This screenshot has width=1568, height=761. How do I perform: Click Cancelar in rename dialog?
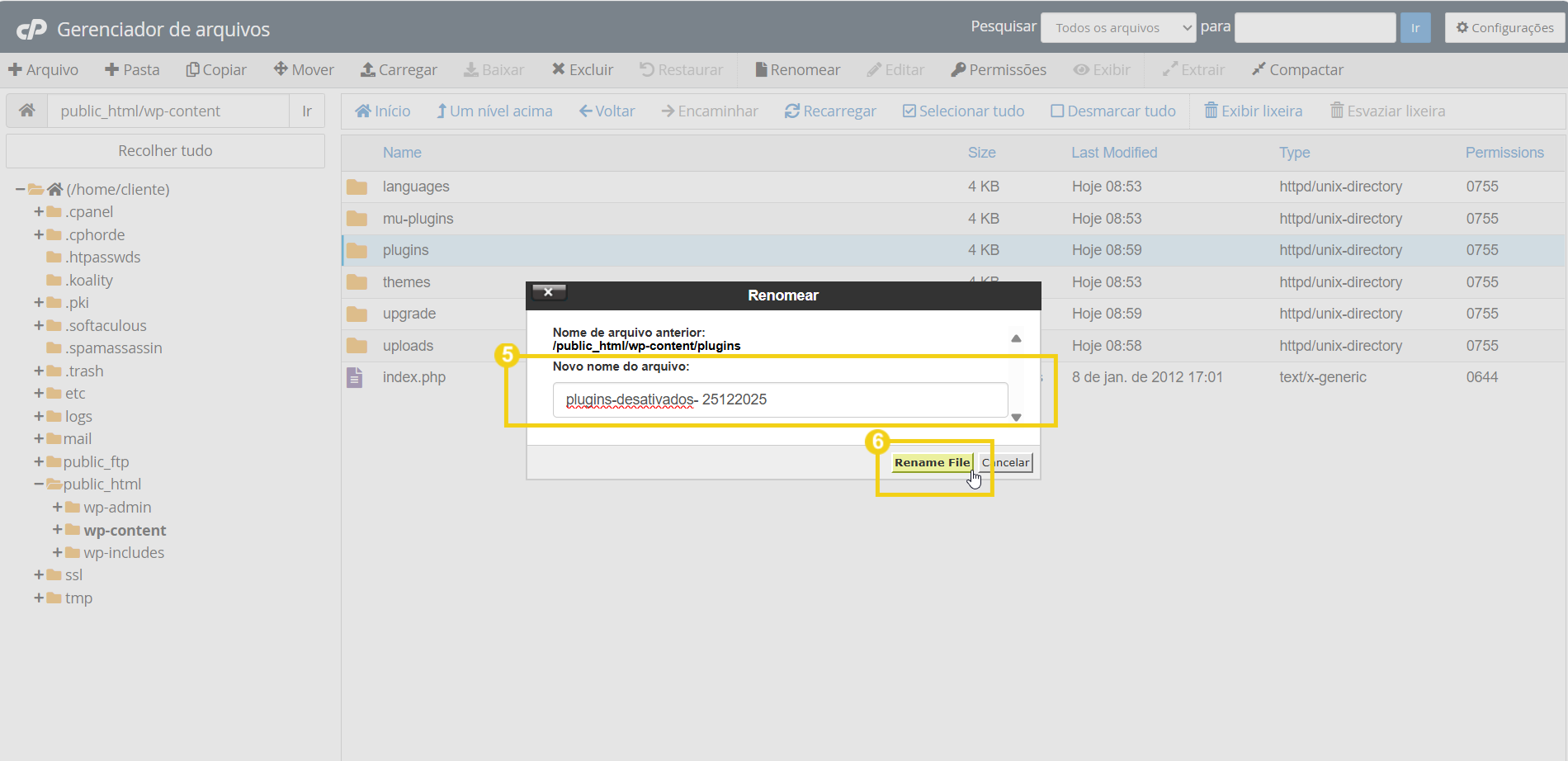pyautogui.click(x=1006, y=463)
